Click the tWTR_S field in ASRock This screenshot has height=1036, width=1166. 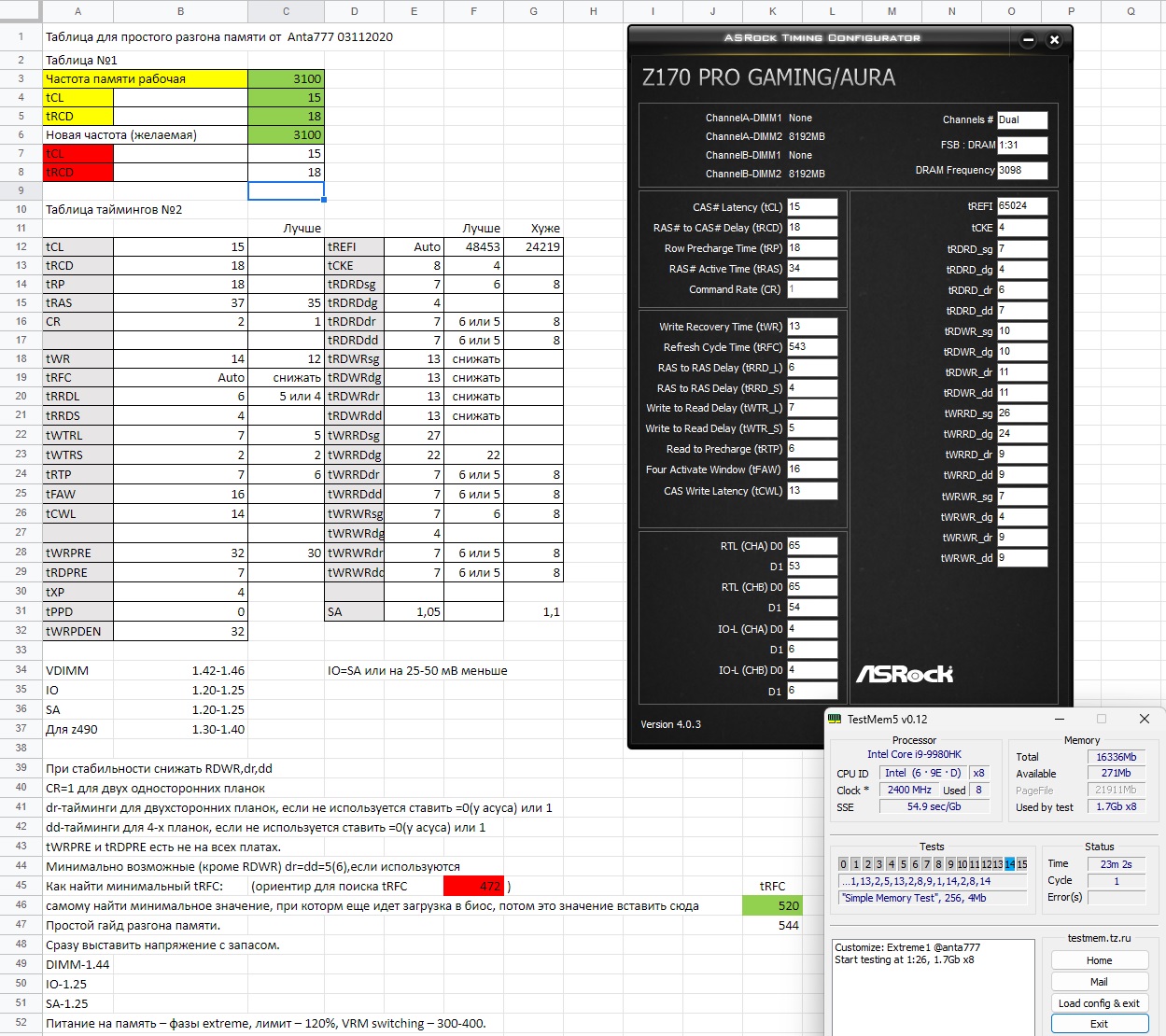click(812, 428)
